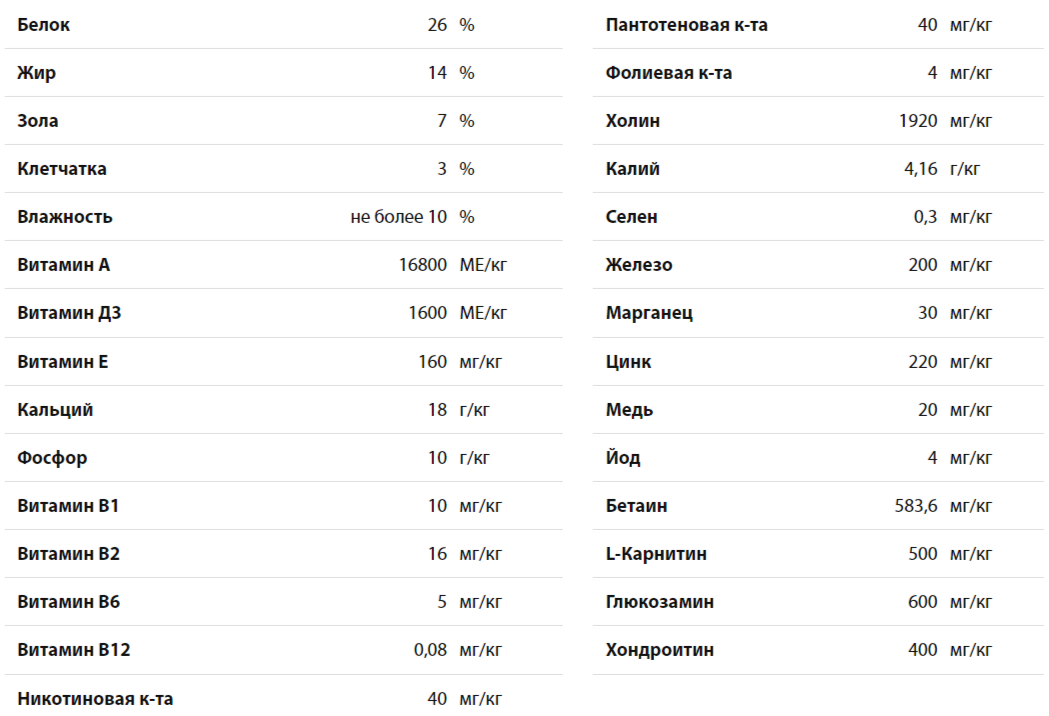
Task: Select the Фосфор label
Action: tap(52, 458)
